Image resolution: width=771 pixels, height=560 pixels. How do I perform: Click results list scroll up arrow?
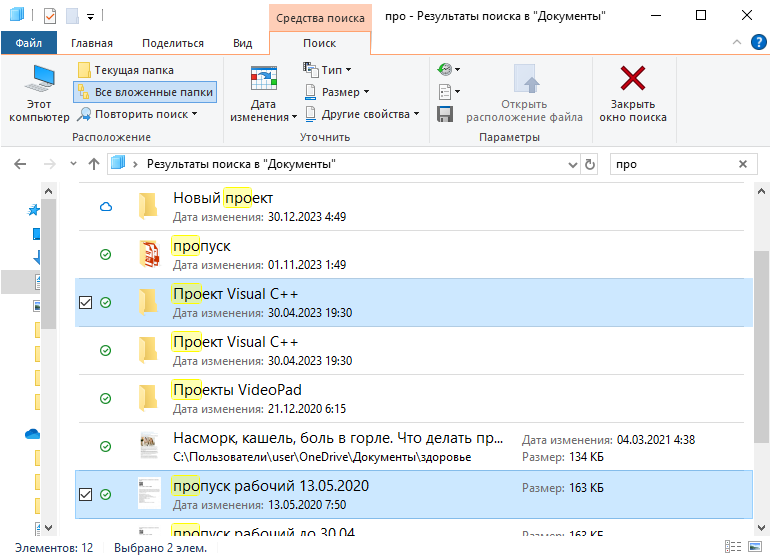761,191
